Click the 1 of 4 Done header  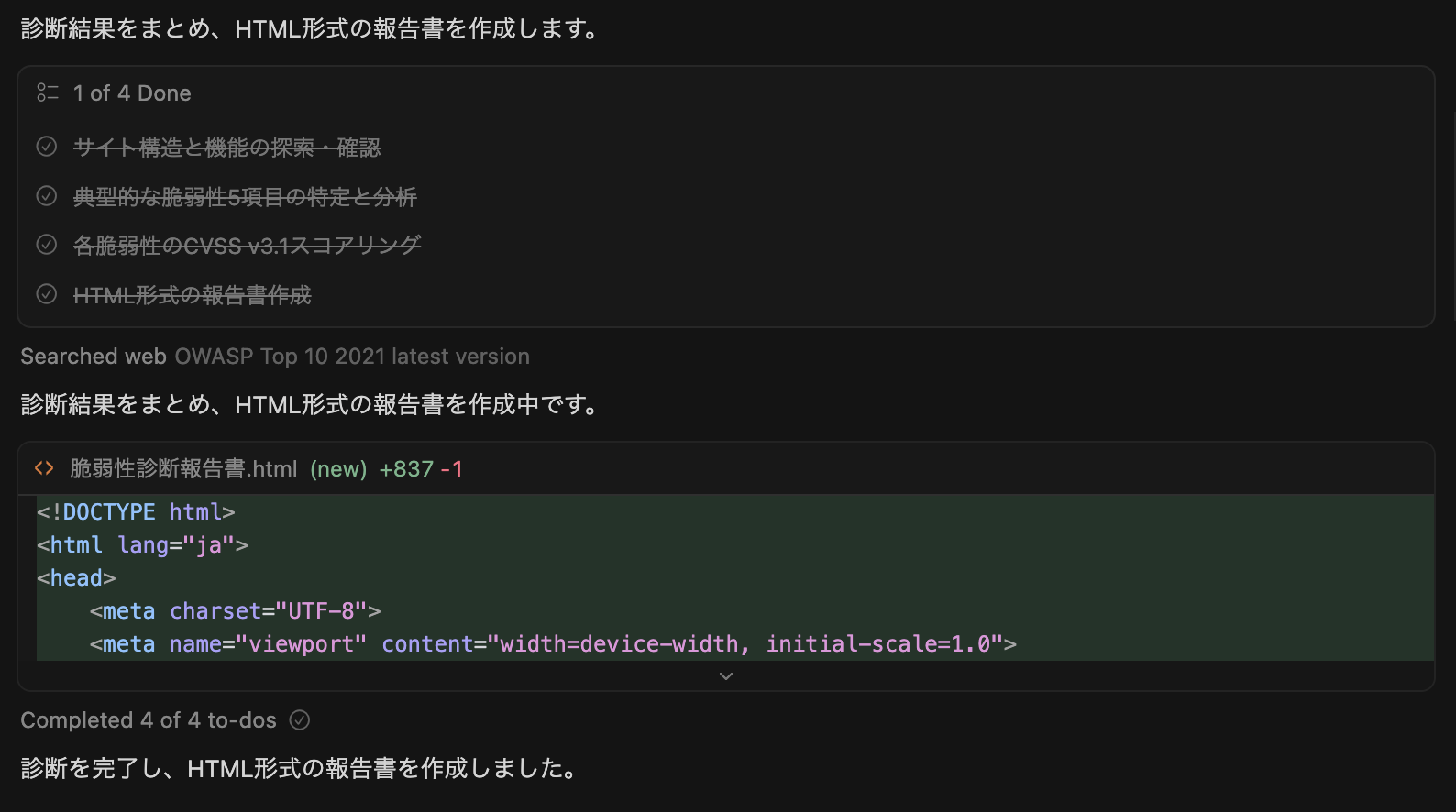click(x=132, y=93)
